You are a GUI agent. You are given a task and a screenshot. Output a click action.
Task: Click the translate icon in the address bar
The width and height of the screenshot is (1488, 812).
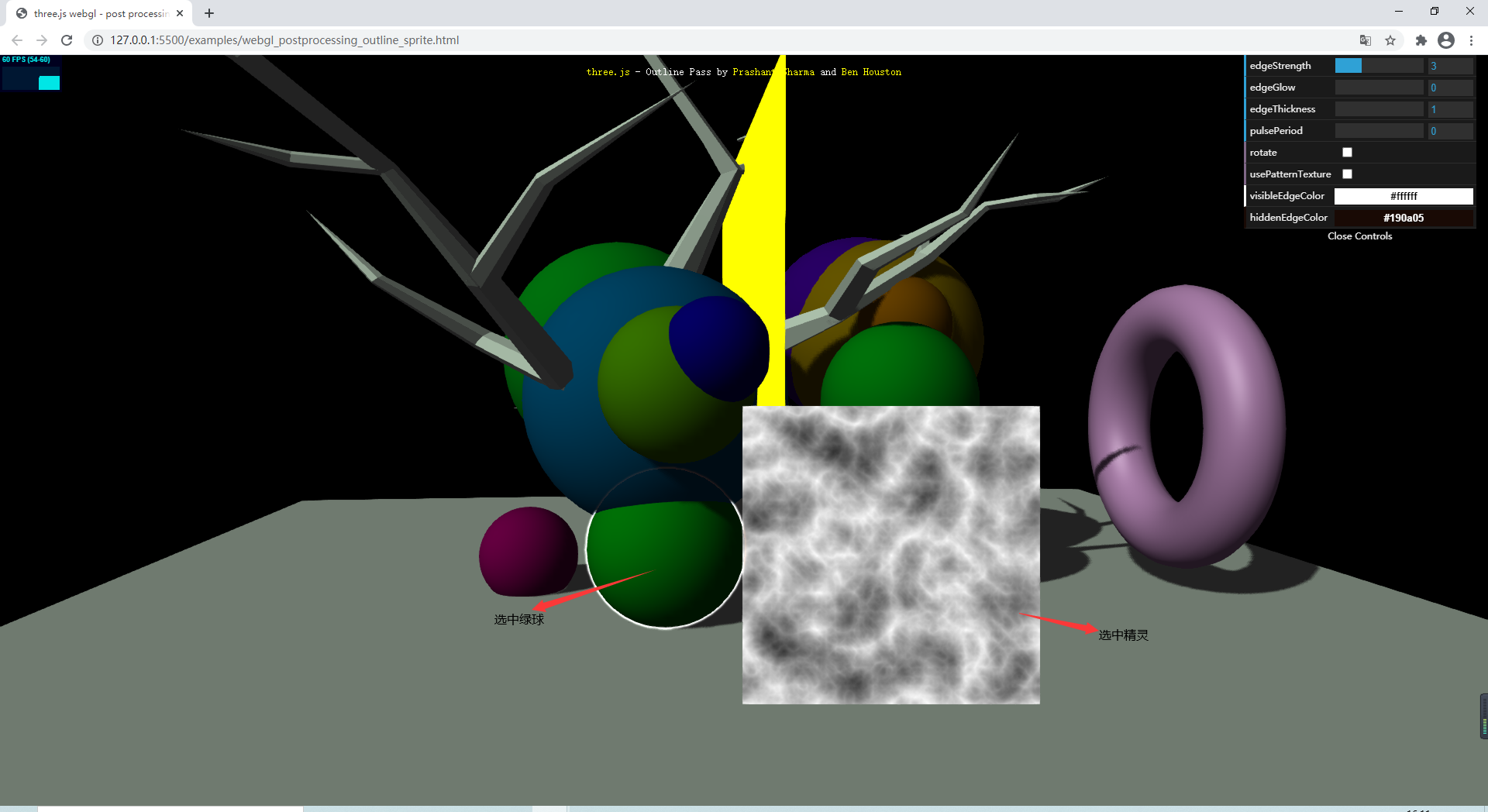click(x=1365, y=40)
